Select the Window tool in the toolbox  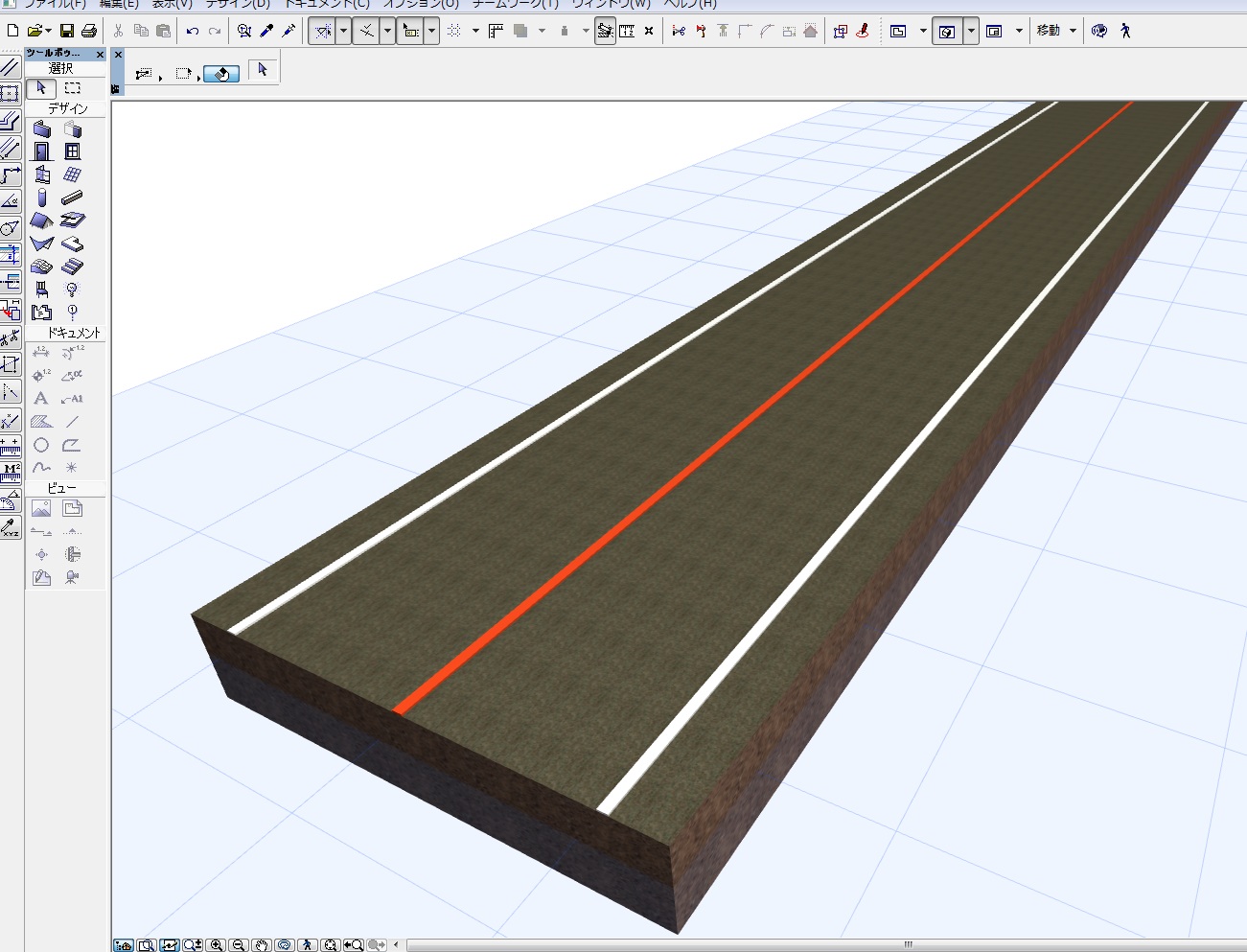72,151
